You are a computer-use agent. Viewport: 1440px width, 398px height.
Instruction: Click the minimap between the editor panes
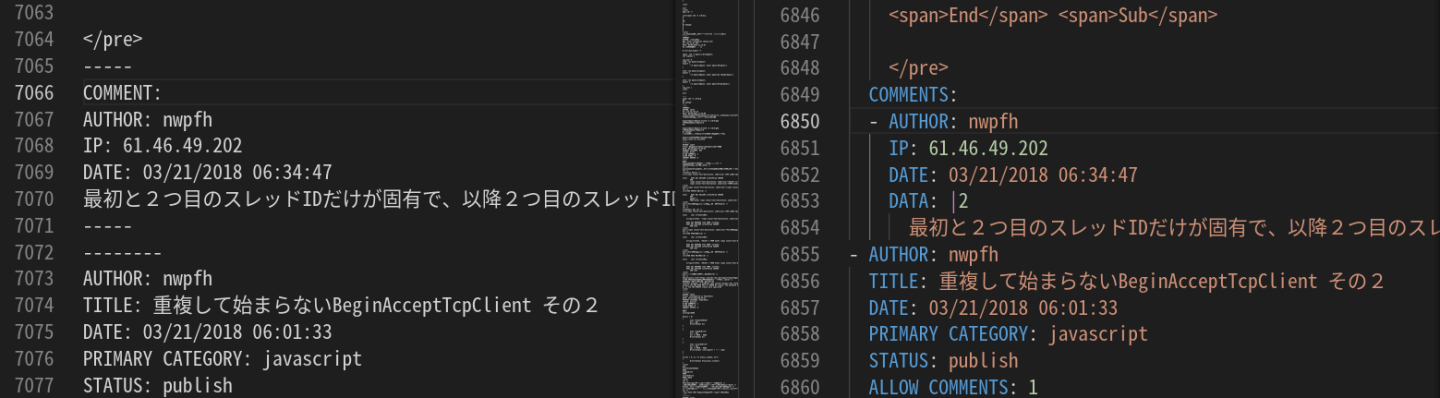[x=710, y=199]
